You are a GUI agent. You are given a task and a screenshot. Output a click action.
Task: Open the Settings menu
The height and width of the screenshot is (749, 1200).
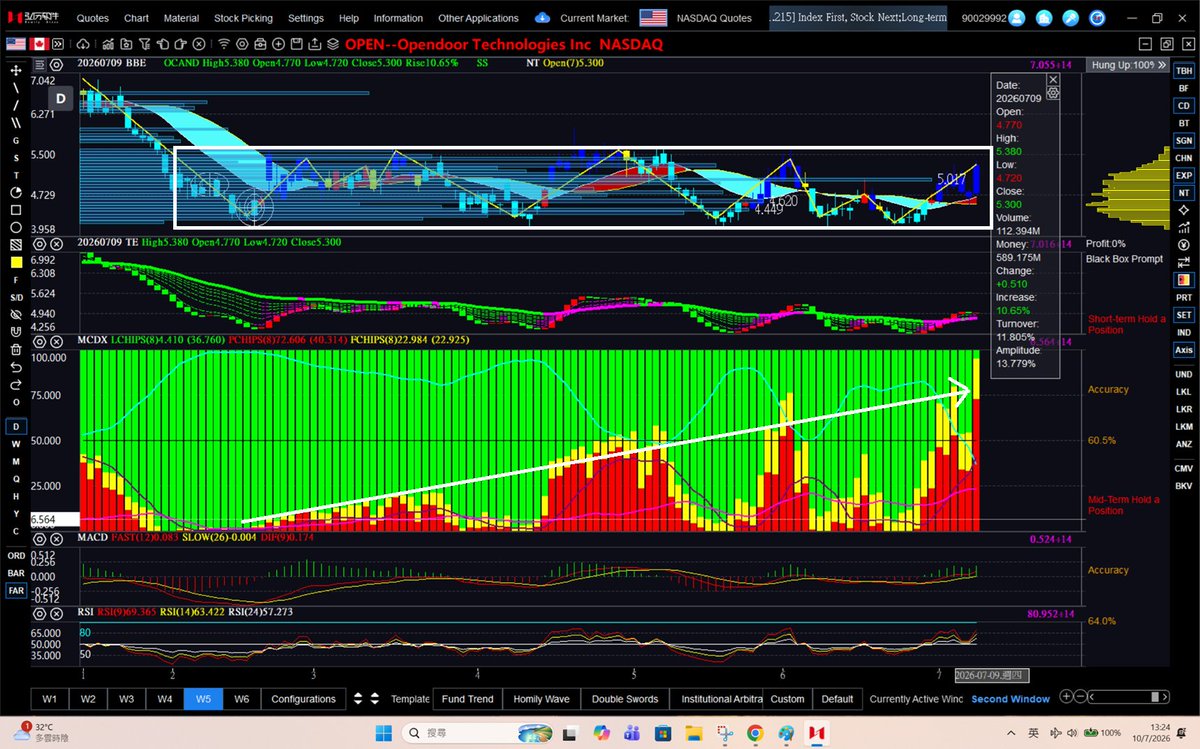[x=306, y=18]
